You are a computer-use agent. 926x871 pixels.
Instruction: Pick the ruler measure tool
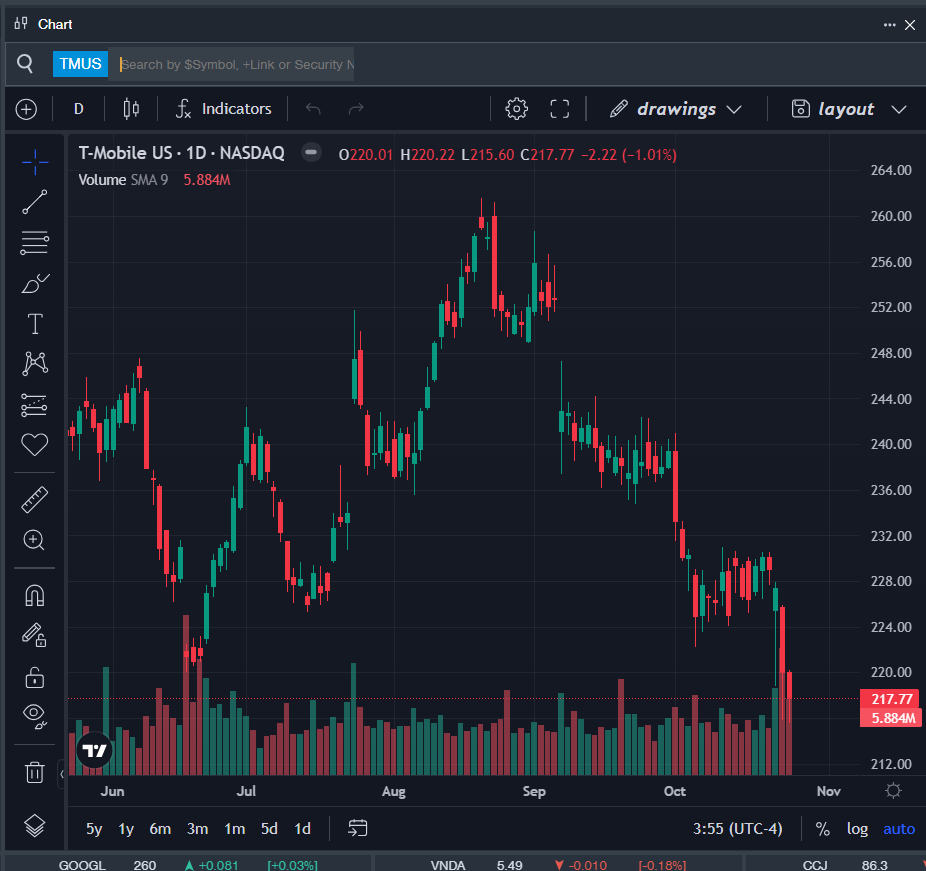[35, 499]
